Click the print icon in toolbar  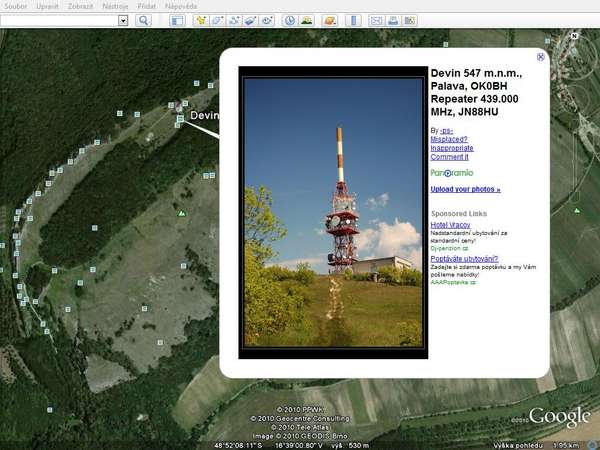(x=393, y=20)
